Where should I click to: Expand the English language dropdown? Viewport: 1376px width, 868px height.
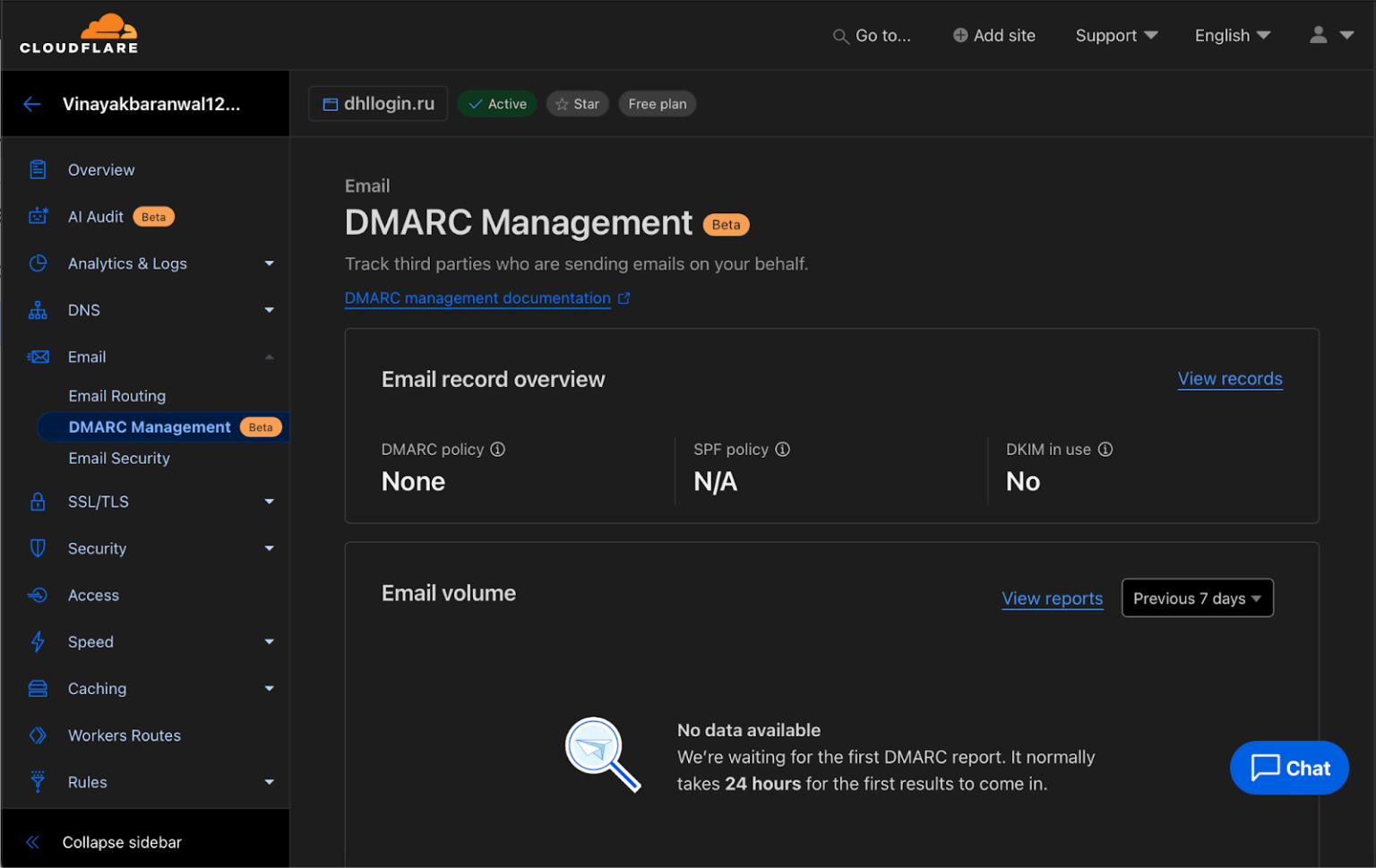pyautogui.click(x=1232, y=35)
